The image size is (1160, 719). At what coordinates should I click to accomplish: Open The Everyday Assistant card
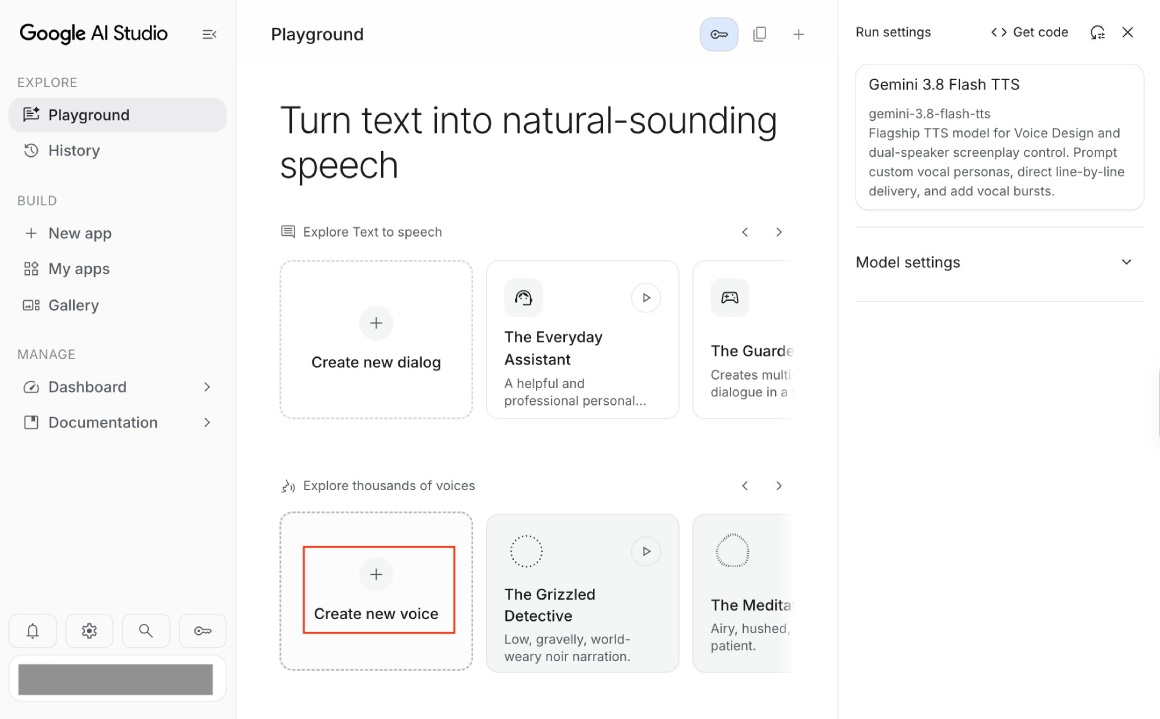point(582,340)
